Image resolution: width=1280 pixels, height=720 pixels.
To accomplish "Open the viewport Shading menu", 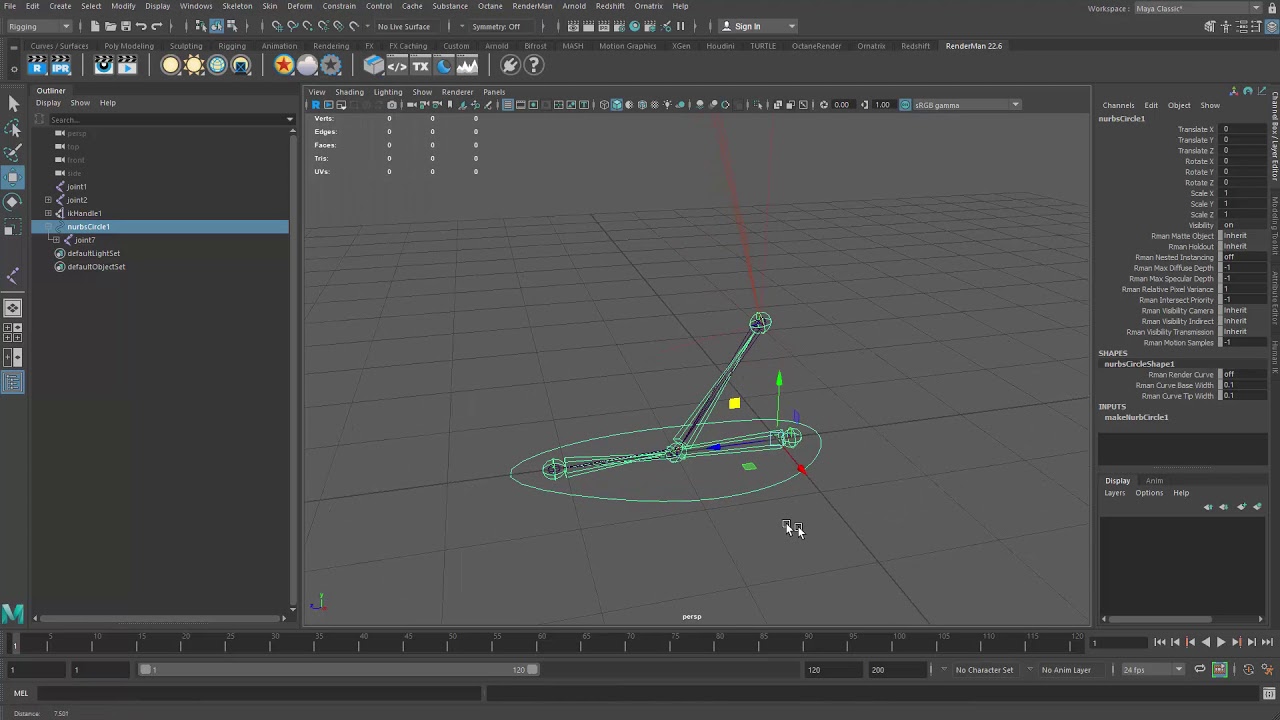I will tap(349, 92).
